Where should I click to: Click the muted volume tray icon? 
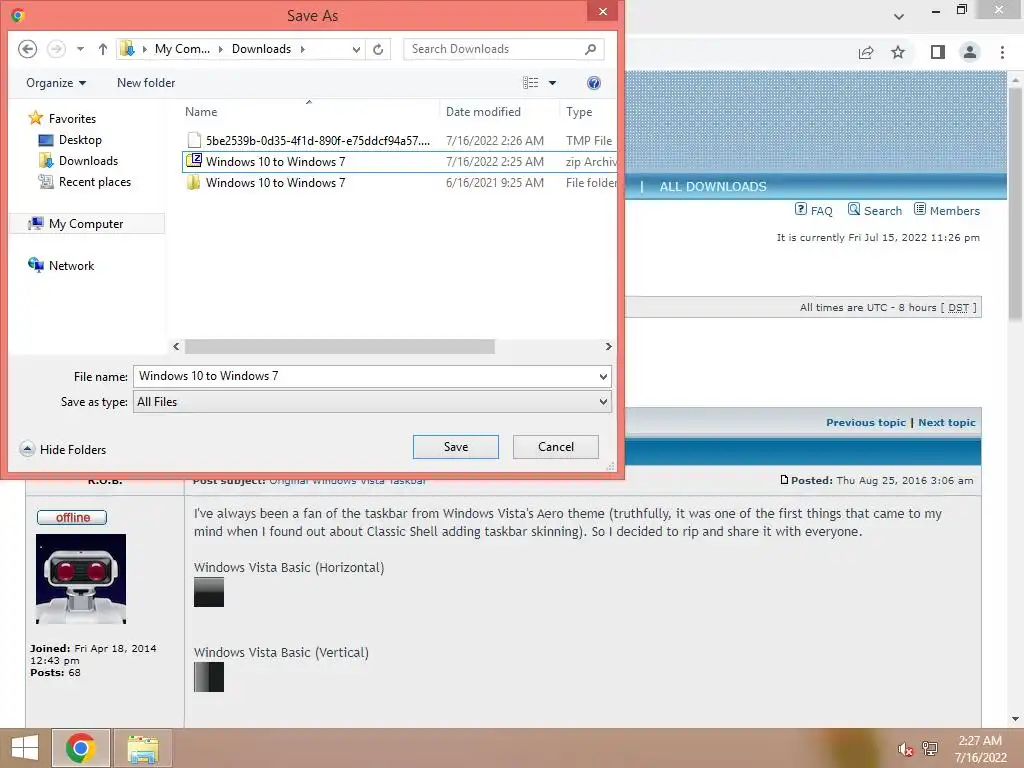[905, 749]
